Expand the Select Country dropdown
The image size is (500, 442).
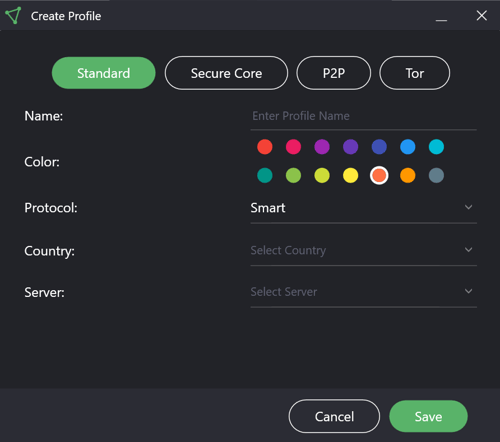(x=364, y=250)
